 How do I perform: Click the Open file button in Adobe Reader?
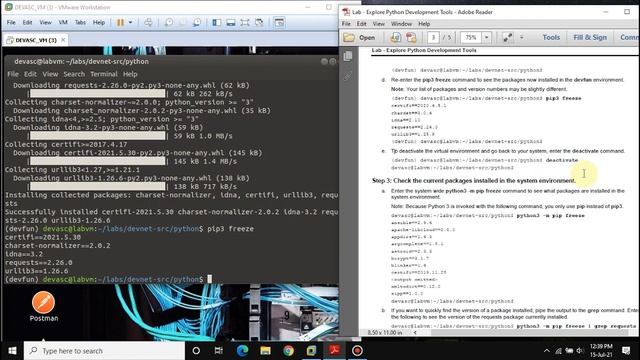point(359,38)
